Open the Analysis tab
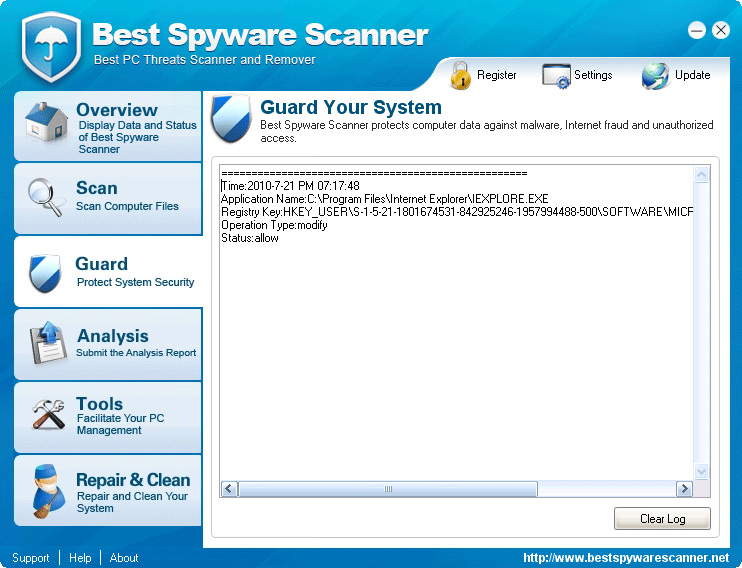Image resolution: width=742 pixels, height=568 pixels. (108, 344)
